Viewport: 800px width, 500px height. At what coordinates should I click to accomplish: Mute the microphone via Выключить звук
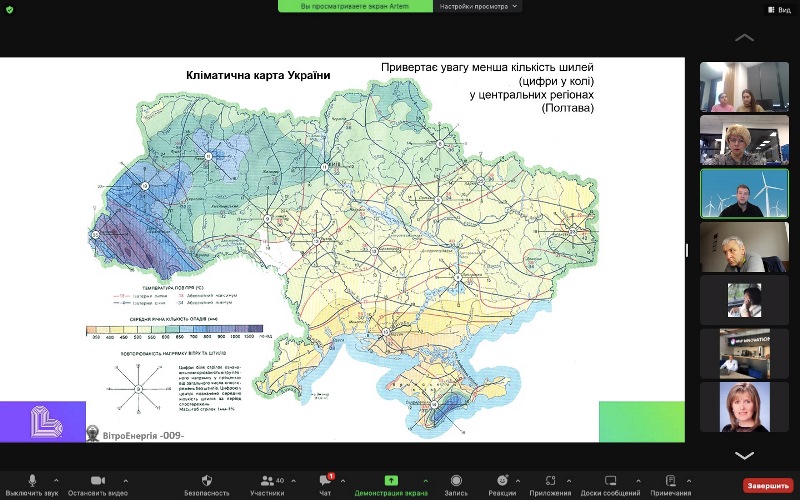33,481
